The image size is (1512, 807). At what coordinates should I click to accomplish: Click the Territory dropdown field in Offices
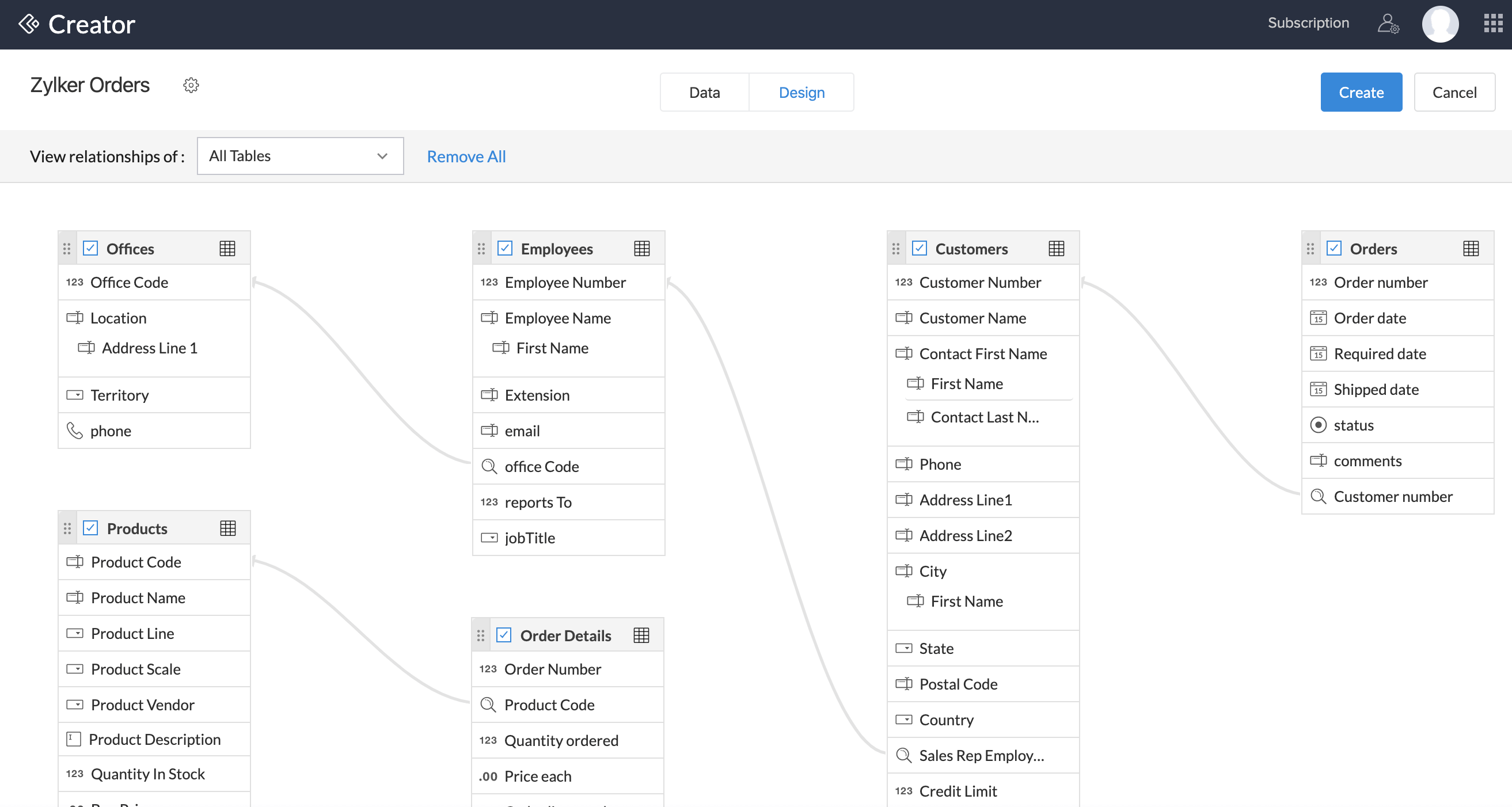[154, 394]
